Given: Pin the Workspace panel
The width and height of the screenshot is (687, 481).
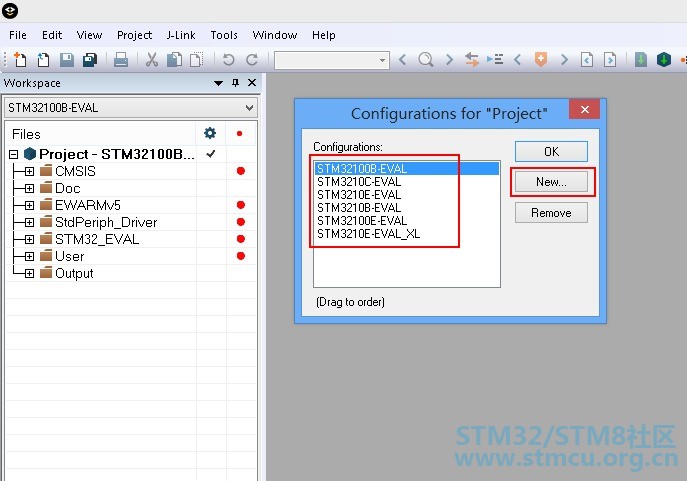Looking at the screenshot, I should (x=235, y=82).
